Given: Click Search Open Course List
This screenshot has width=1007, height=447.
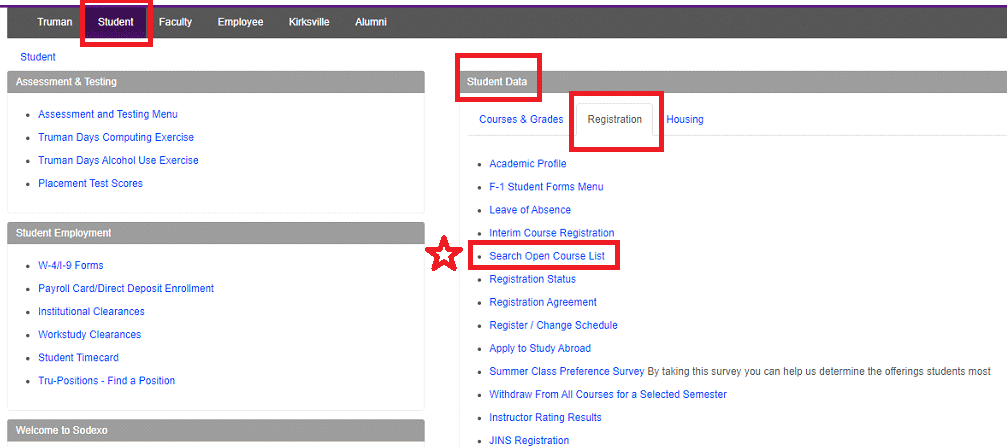Looking at the screenshot, I should (547, 256).
